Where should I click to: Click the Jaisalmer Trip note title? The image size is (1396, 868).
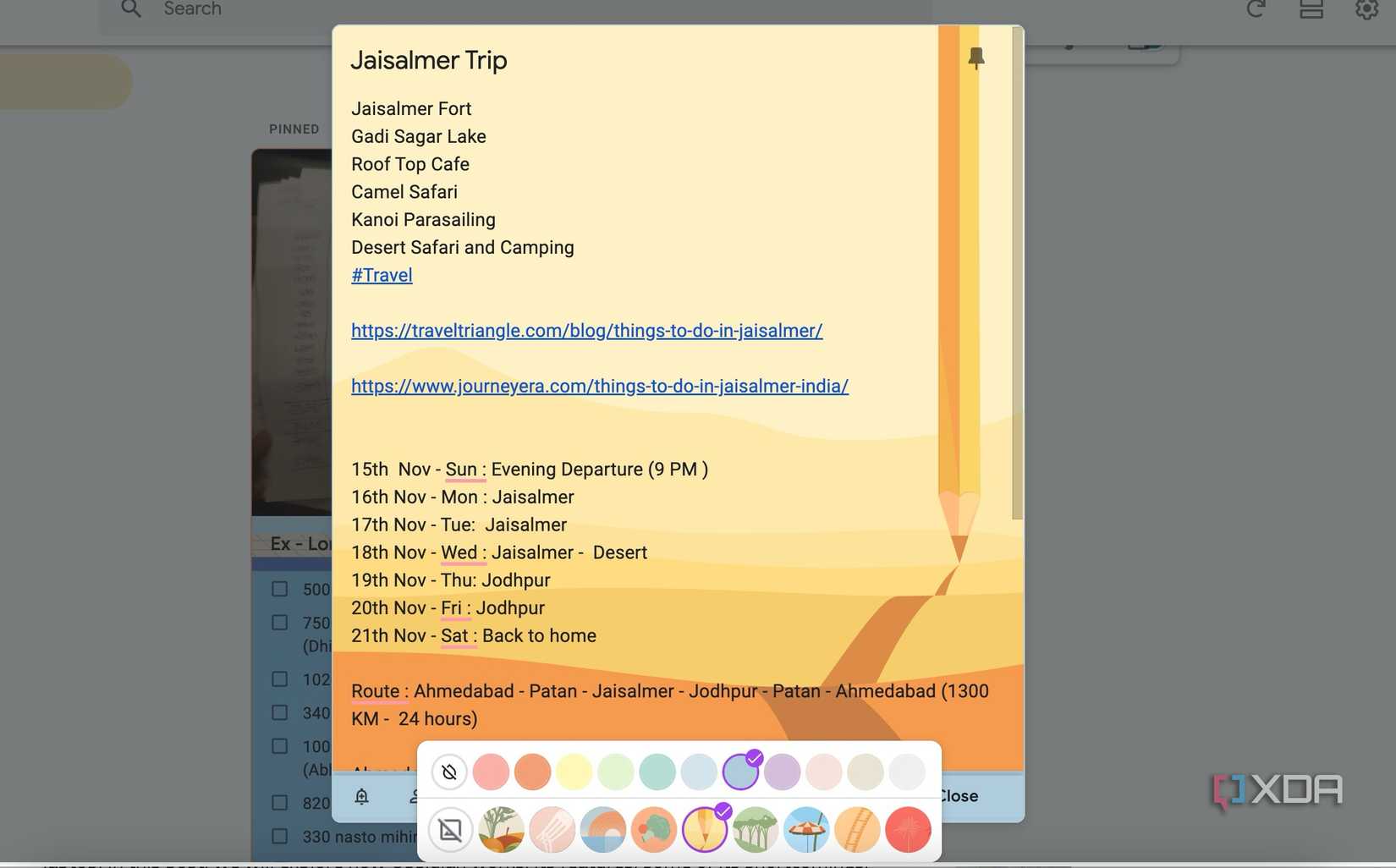(x=429, y=60)
